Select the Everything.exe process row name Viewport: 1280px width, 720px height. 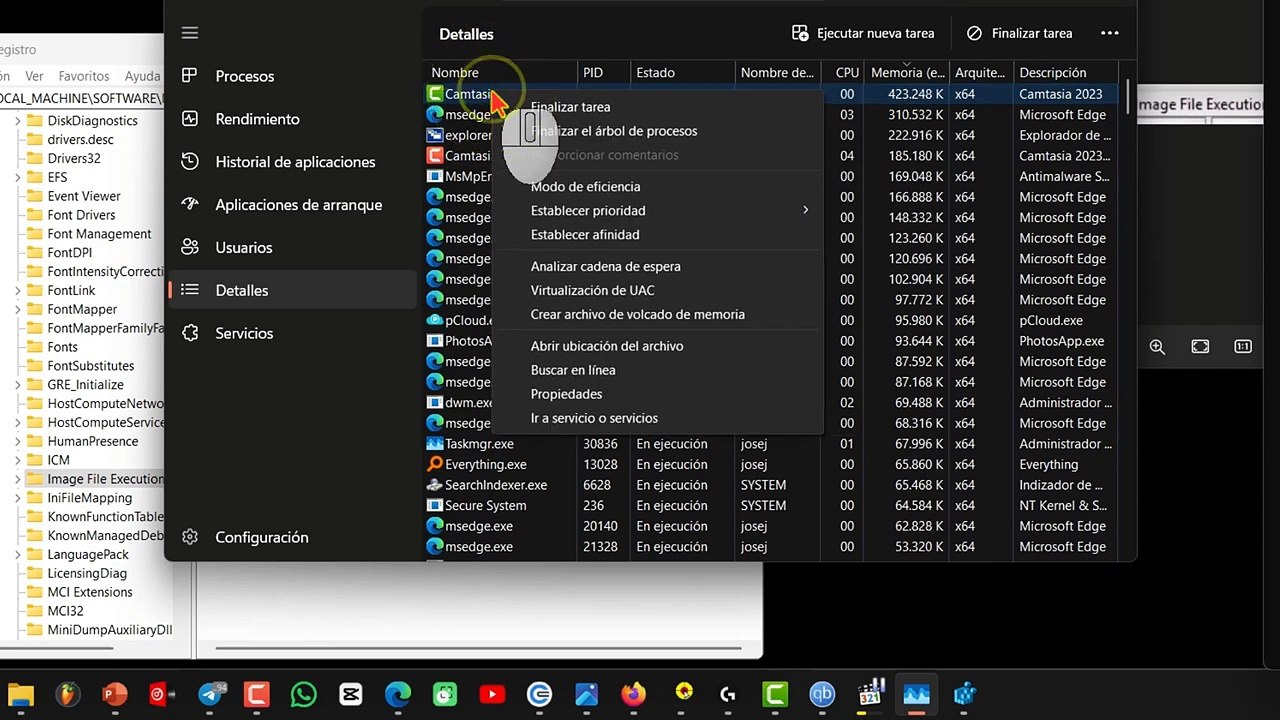486,464
